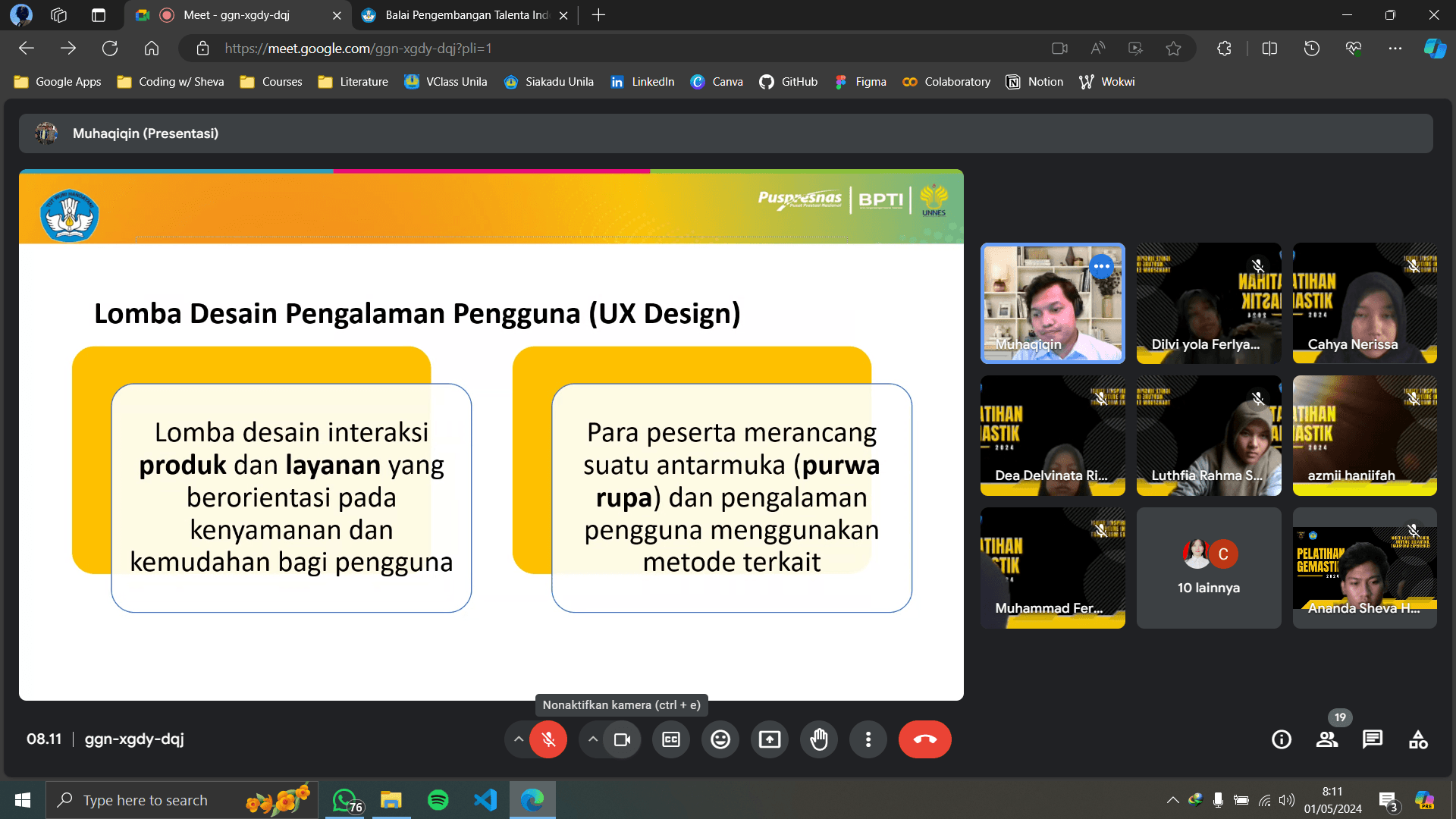Show hidden system tray icons
This screenshot has height=819, width=1456.
pos(1172,800)
